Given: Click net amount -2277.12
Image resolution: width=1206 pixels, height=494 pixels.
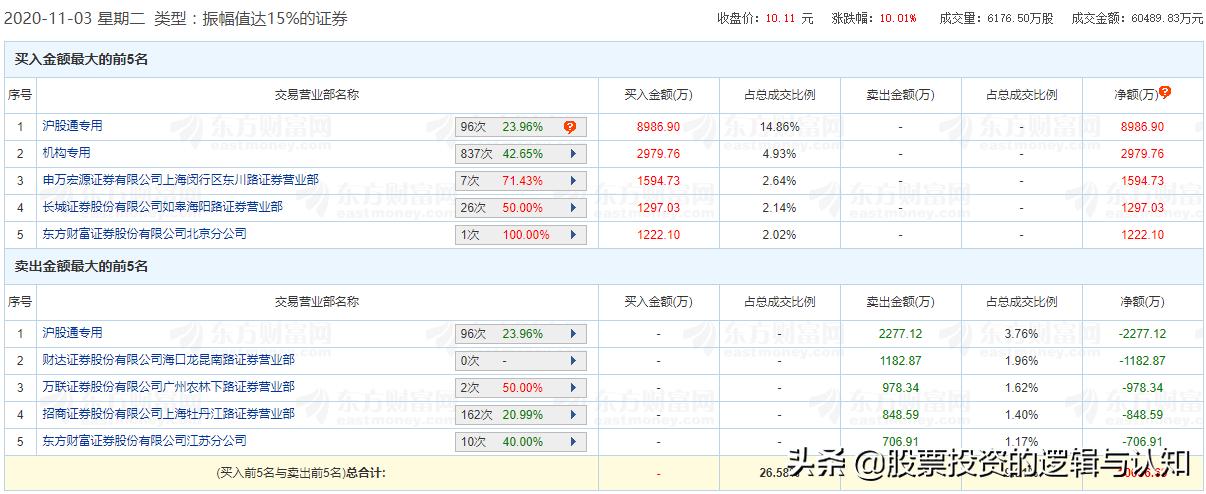Looking at the screenshot, I should (x=1142, y=334).
